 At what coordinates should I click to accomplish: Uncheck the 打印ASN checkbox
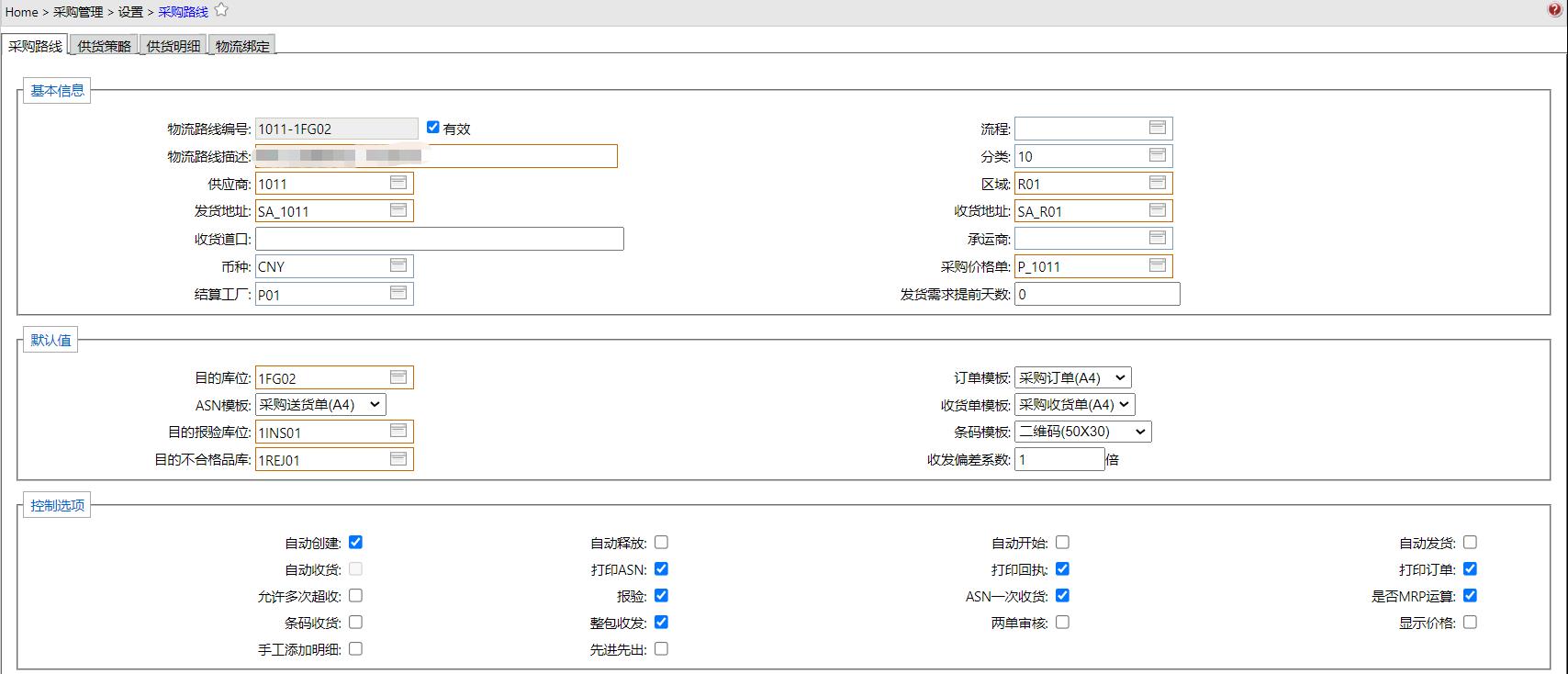pyautogui.click(x=661, y=568)
